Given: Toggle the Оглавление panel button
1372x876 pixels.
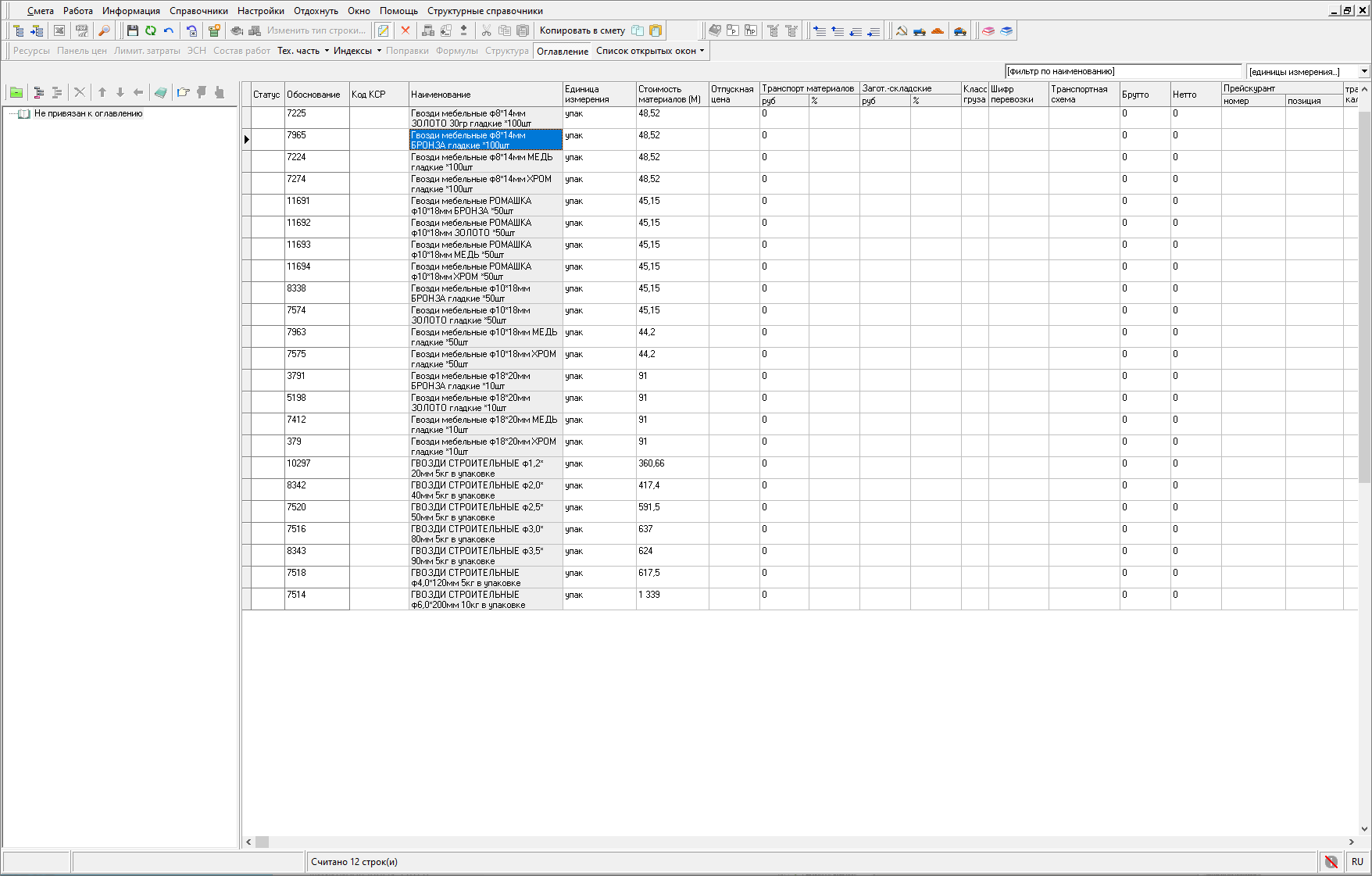Looking at the screenshot, I should click(562, 52).
